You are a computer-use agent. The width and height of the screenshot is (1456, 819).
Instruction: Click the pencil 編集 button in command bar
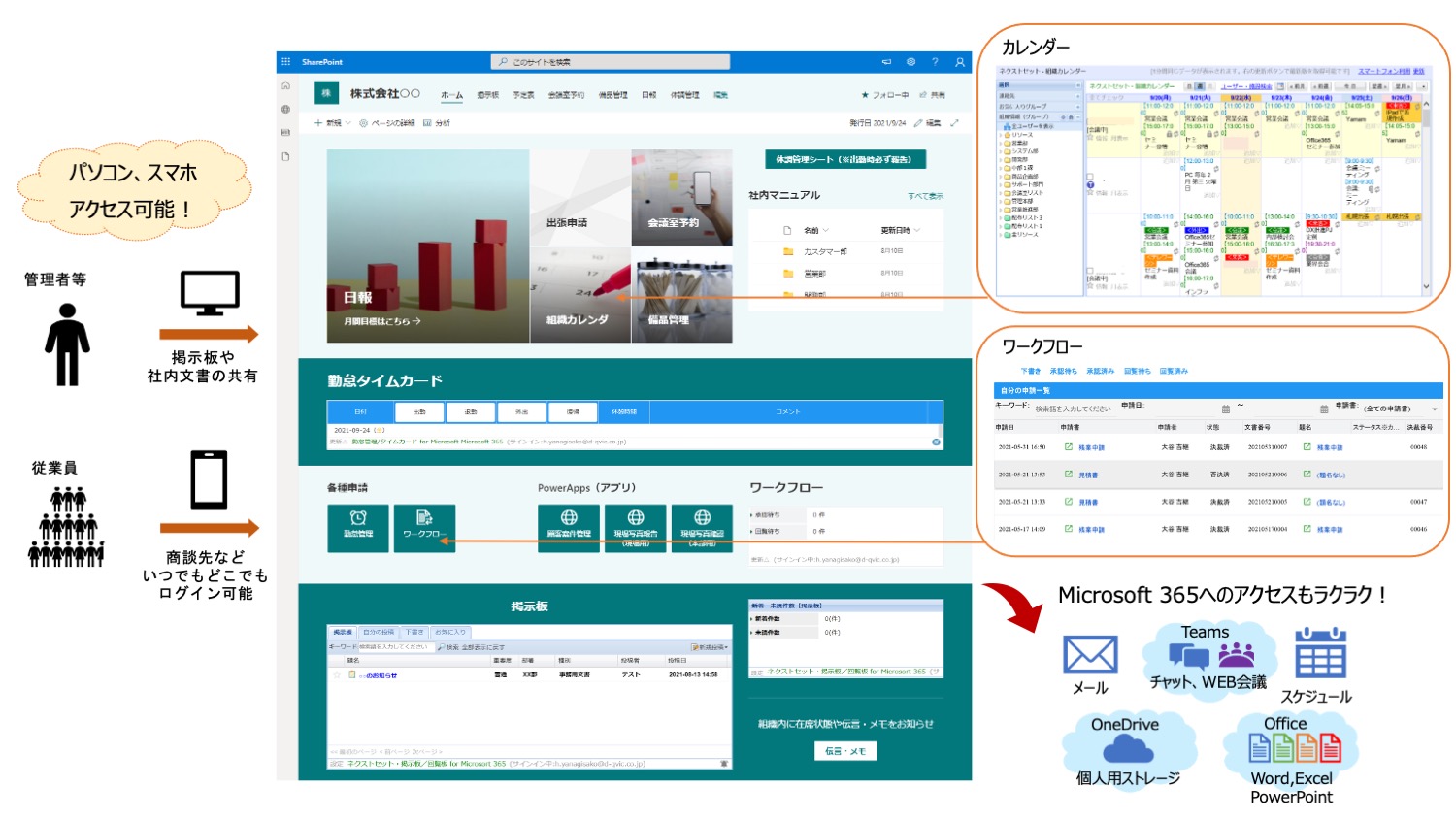coord(927,123)
